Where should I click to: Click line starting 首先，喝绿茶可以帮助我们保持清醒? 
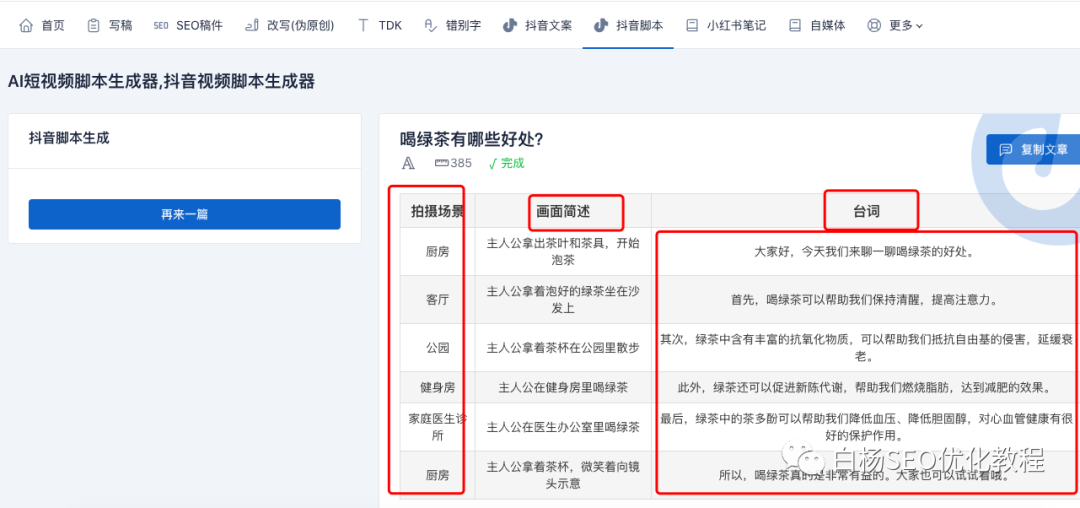pos(865,300)
